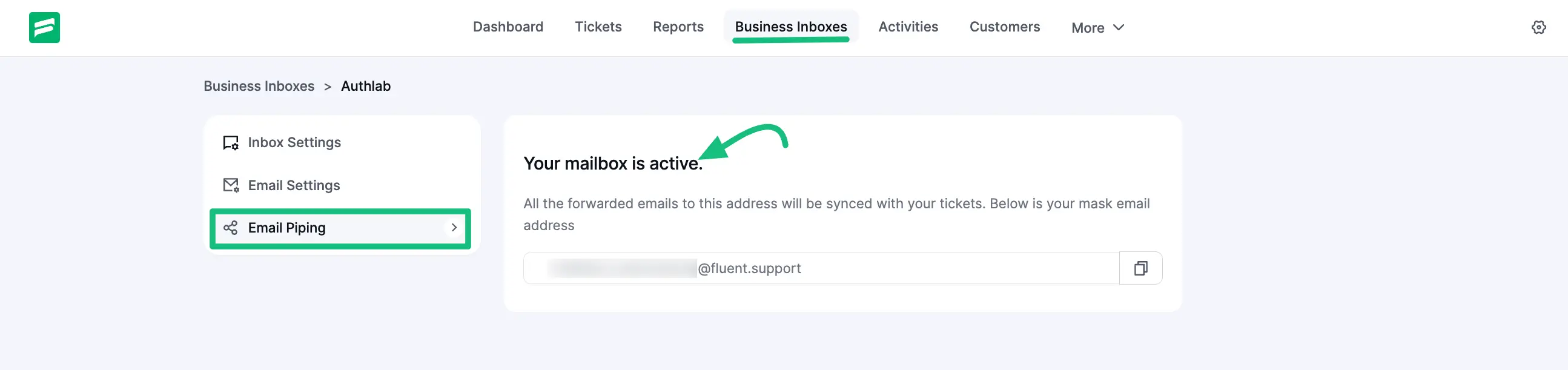Select the Email Piping share icon
The height and width of the screenshot is (370, 1568).
[x=230, y=228]
